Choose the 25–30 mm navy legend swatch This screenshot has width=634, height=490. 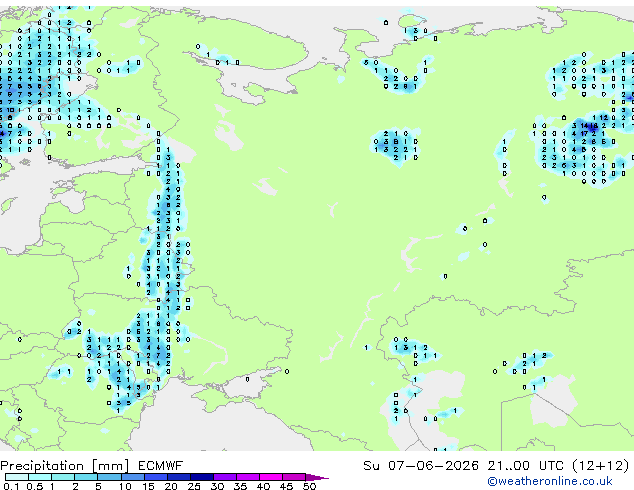click(x=202, y=477)
